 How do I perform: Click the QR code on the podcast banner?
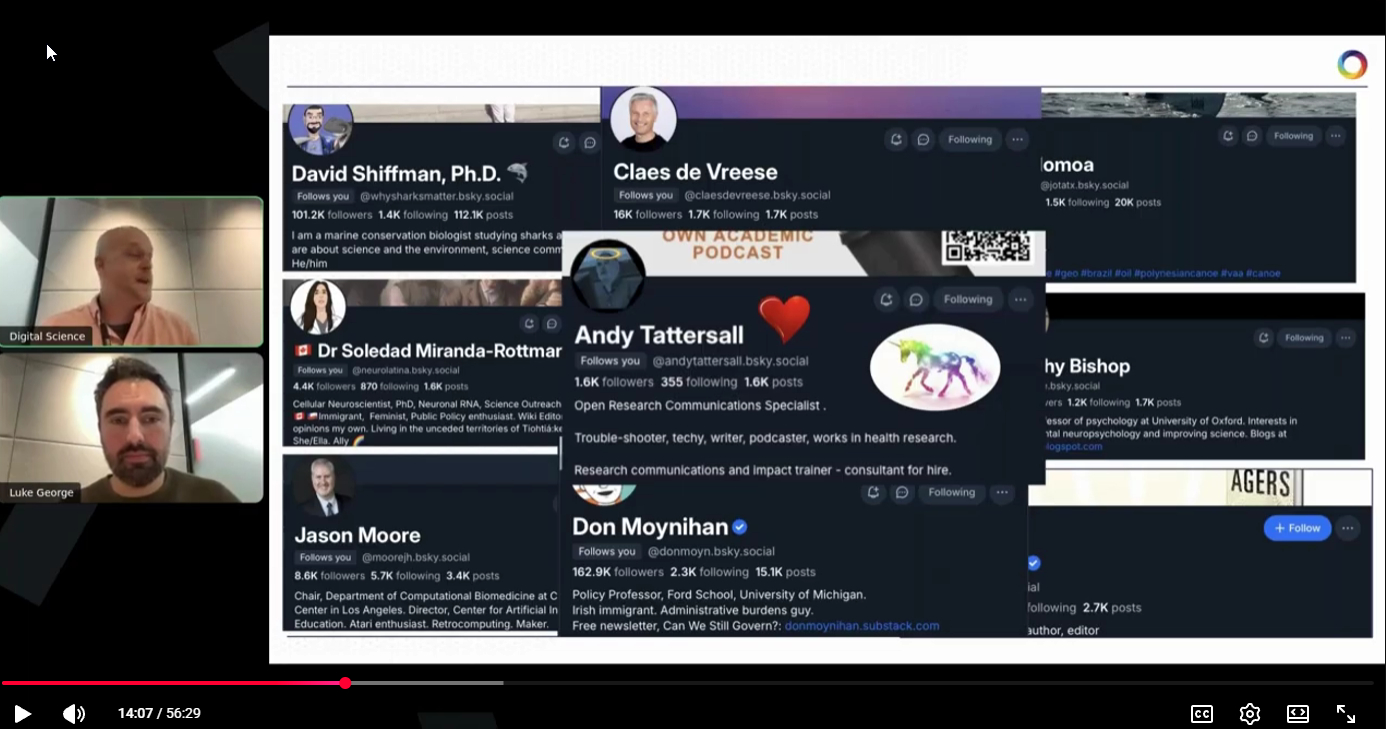click(986, 246)
